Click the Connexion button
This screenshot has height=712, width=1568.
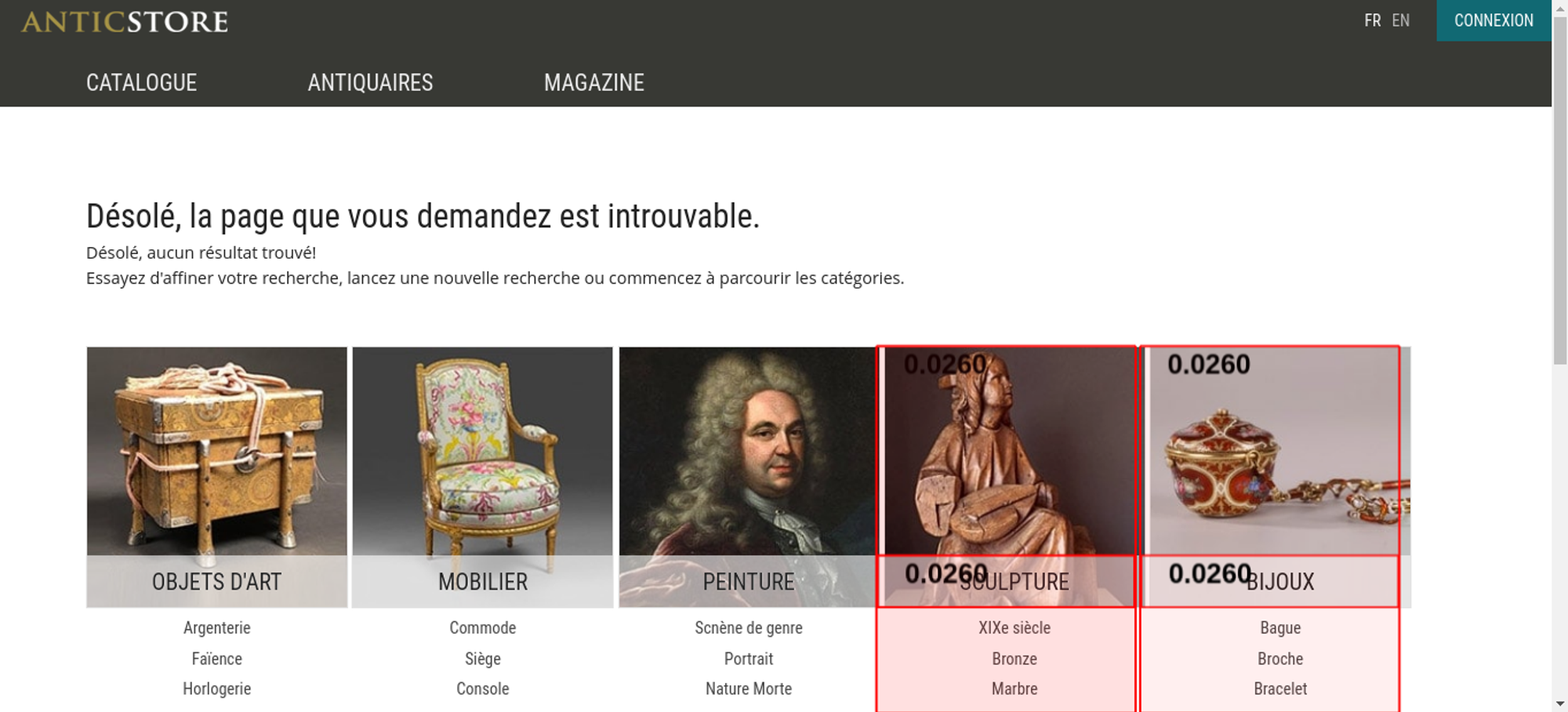(1494, 20)
